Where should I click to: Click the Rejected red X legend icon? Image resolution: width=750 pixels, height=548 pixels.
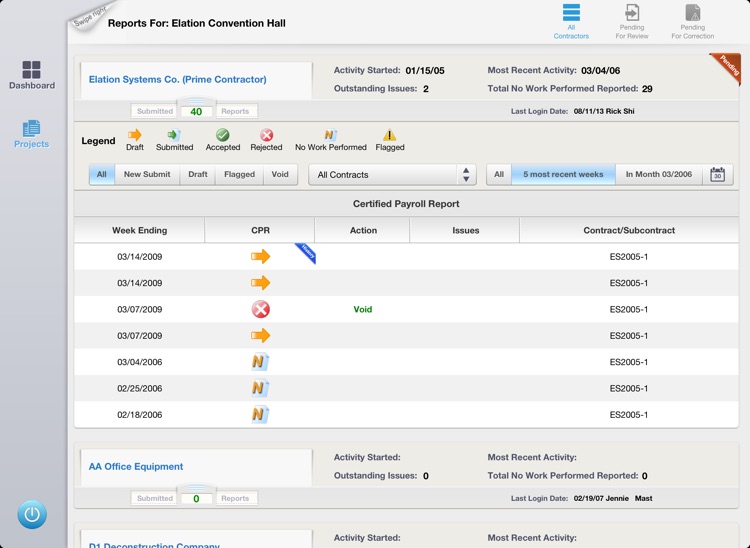pyautogui.click(x=266, y=135)
